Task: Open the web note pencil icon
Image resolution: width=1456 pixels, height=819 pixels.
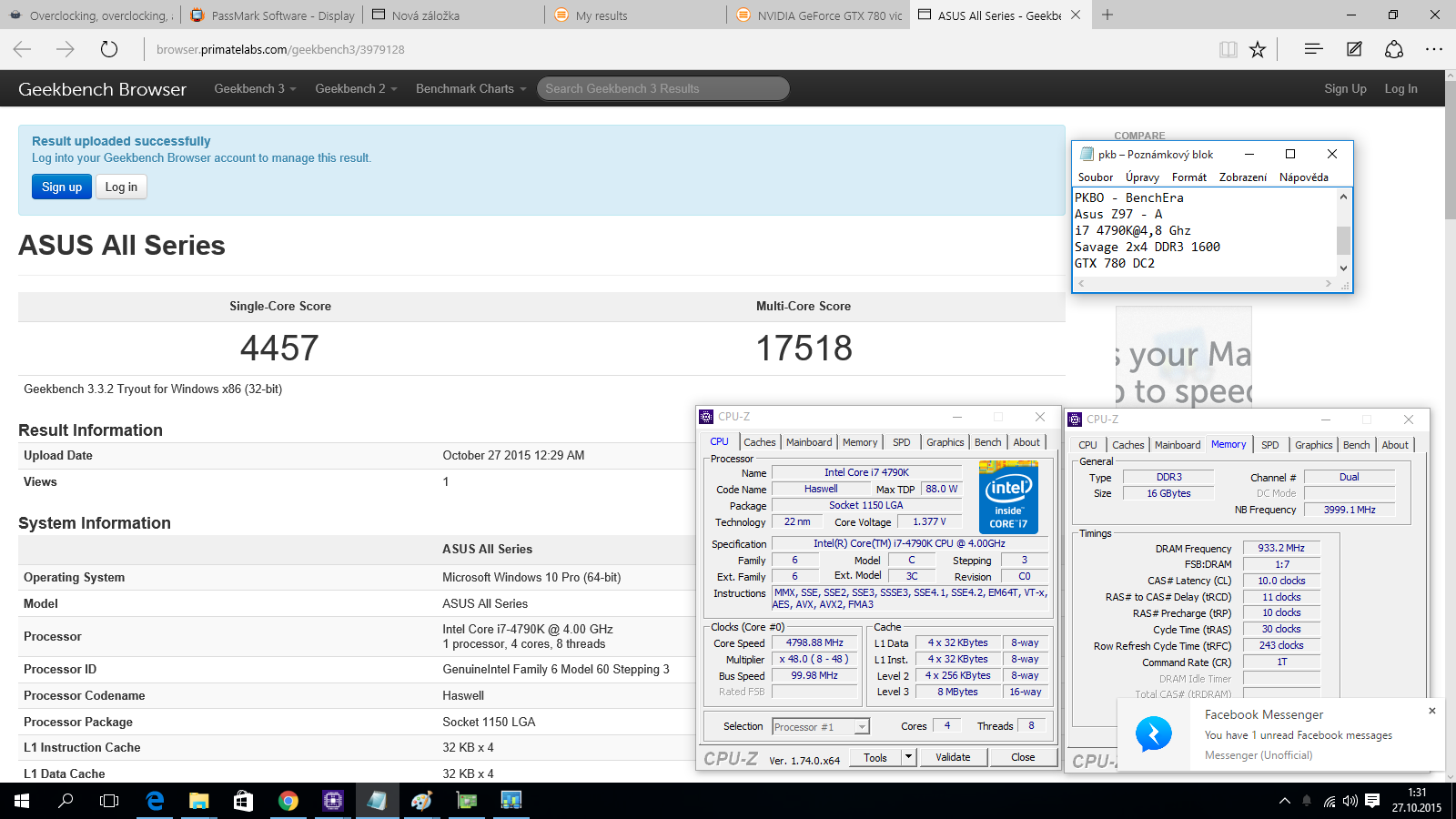Action: tap(1354, 49)
